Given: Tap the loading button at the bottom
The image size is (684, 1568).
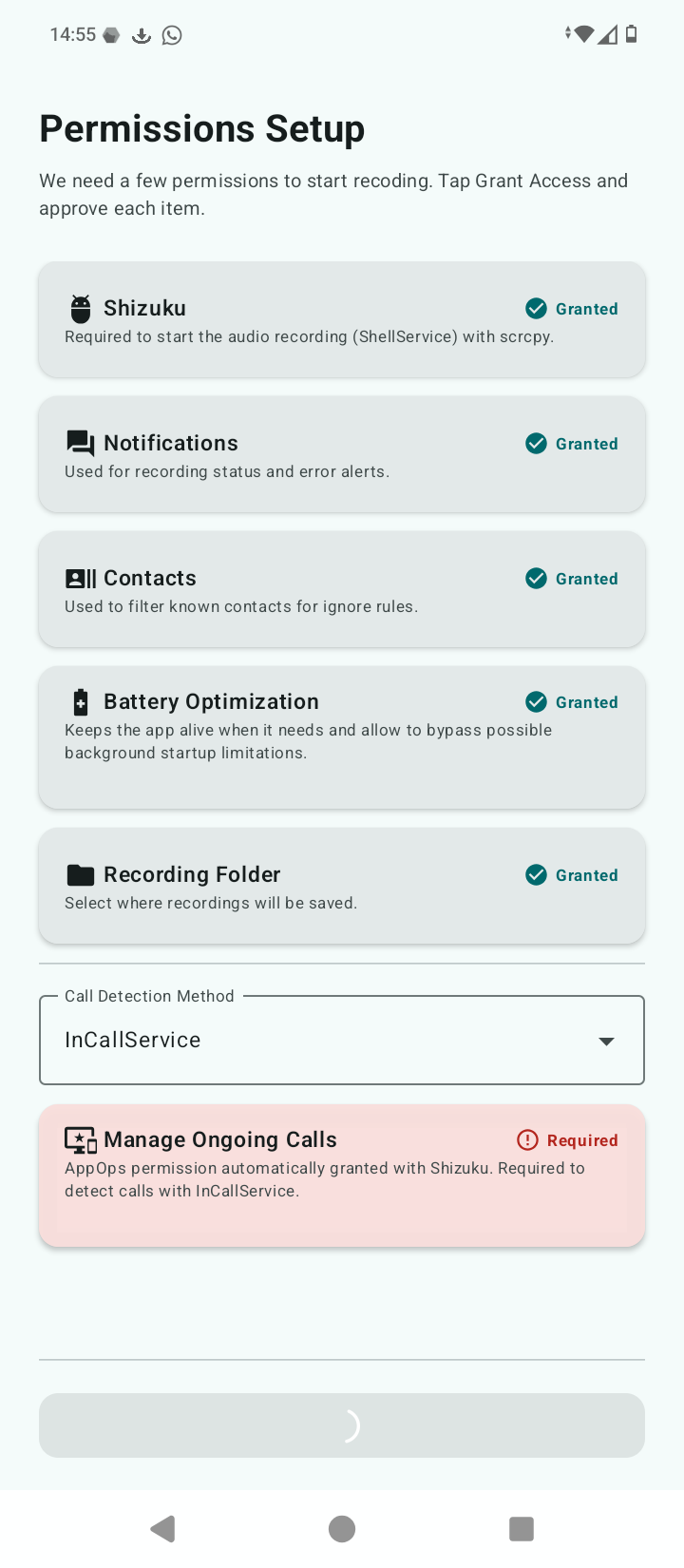Looking at the screenshot, I should click(x=342, y=1425).
